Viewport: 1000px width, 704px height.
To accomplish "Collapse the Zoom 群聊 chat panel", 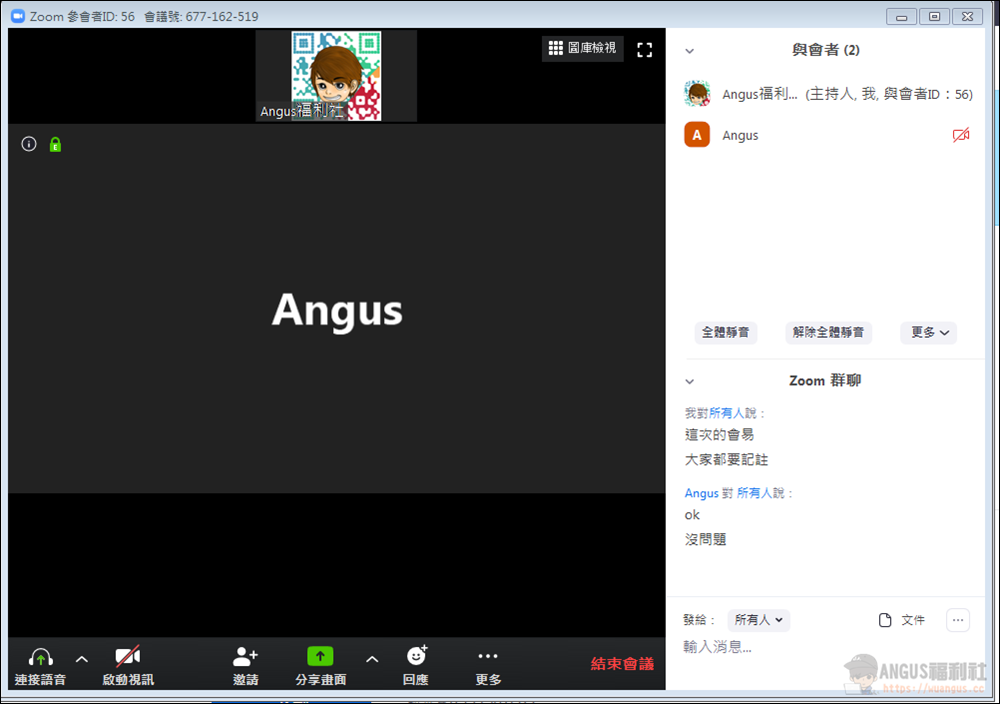I will pos(689,382).
